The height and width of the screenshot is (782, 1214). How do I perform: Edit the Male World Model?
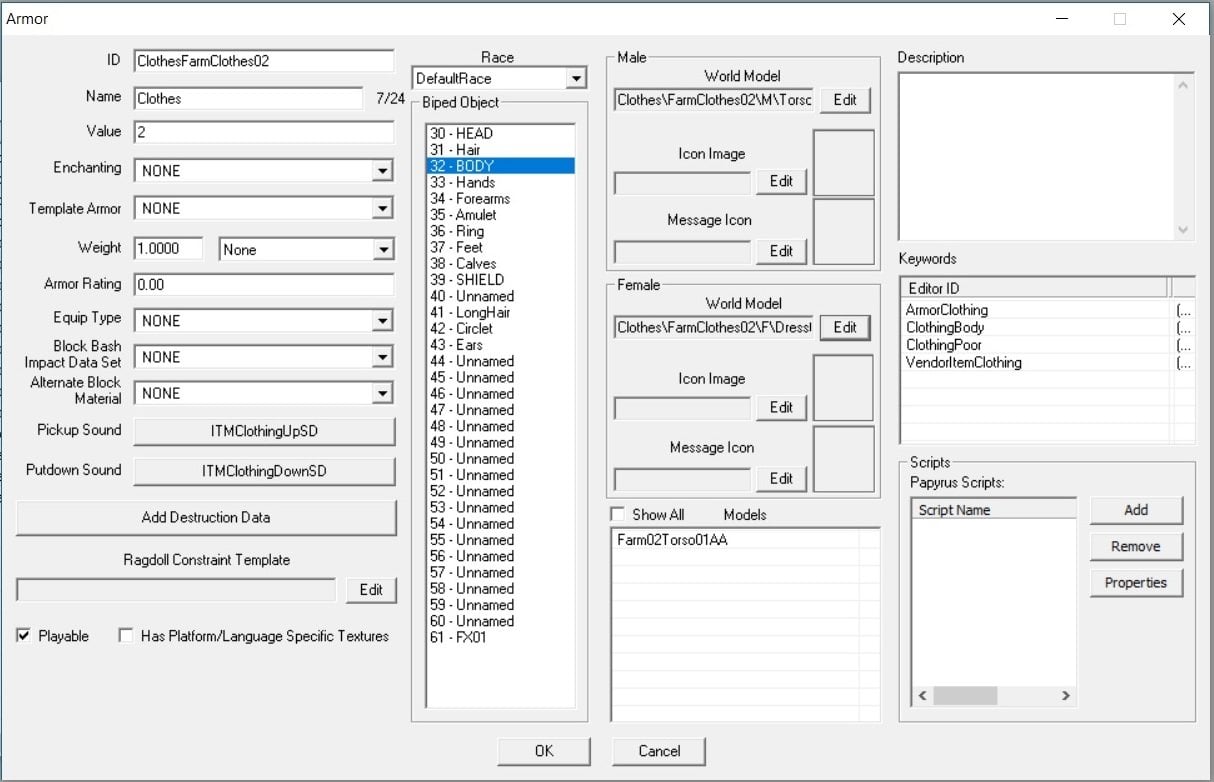[845, 100]
